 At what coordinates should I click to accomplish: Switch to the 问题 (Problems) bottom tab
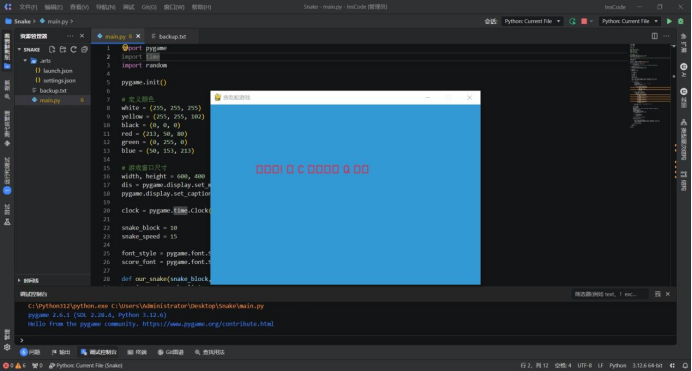point(30,352)
